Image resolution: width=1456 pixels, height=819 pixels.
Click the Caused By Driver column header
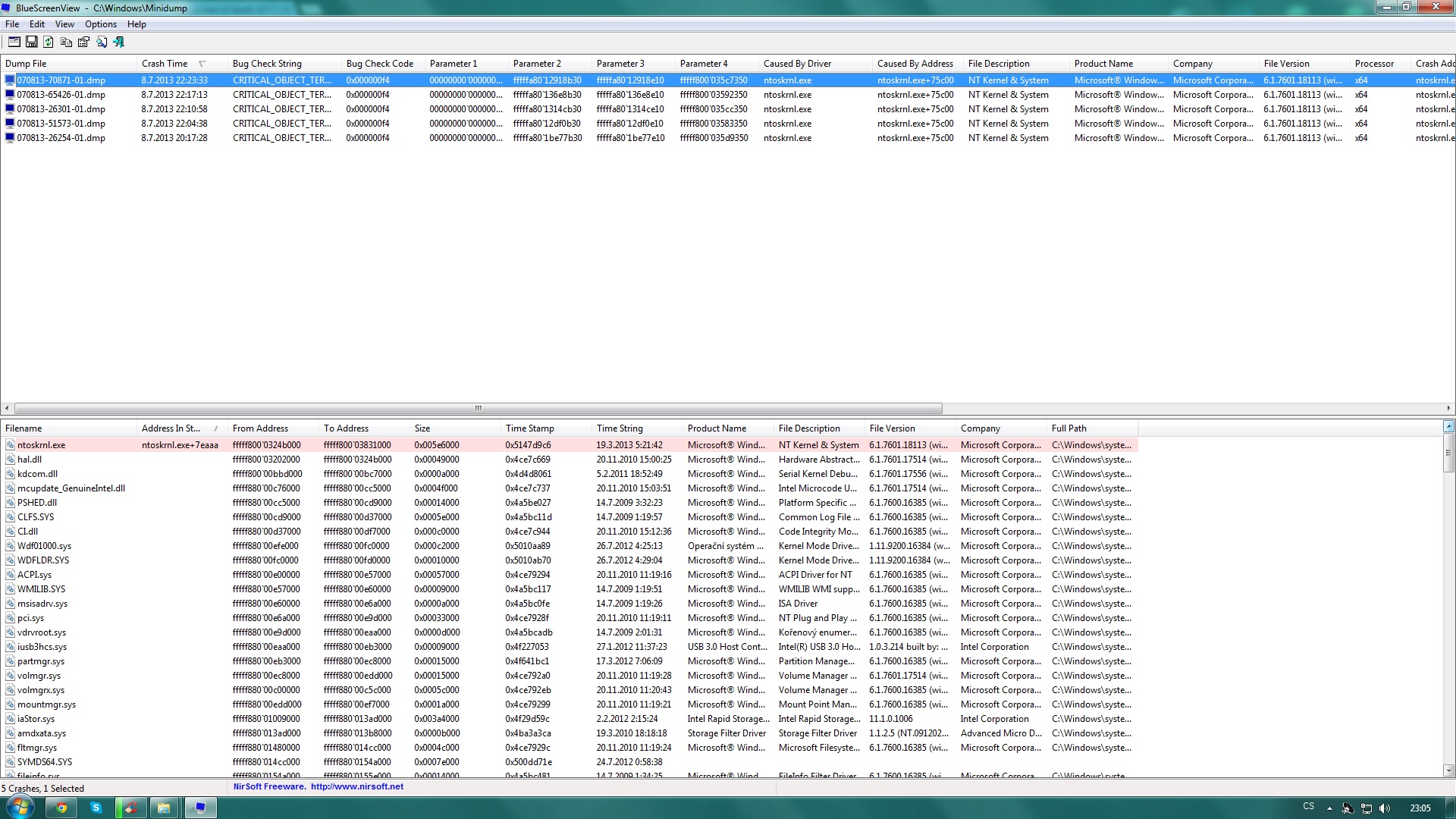[x=797, y=64]
